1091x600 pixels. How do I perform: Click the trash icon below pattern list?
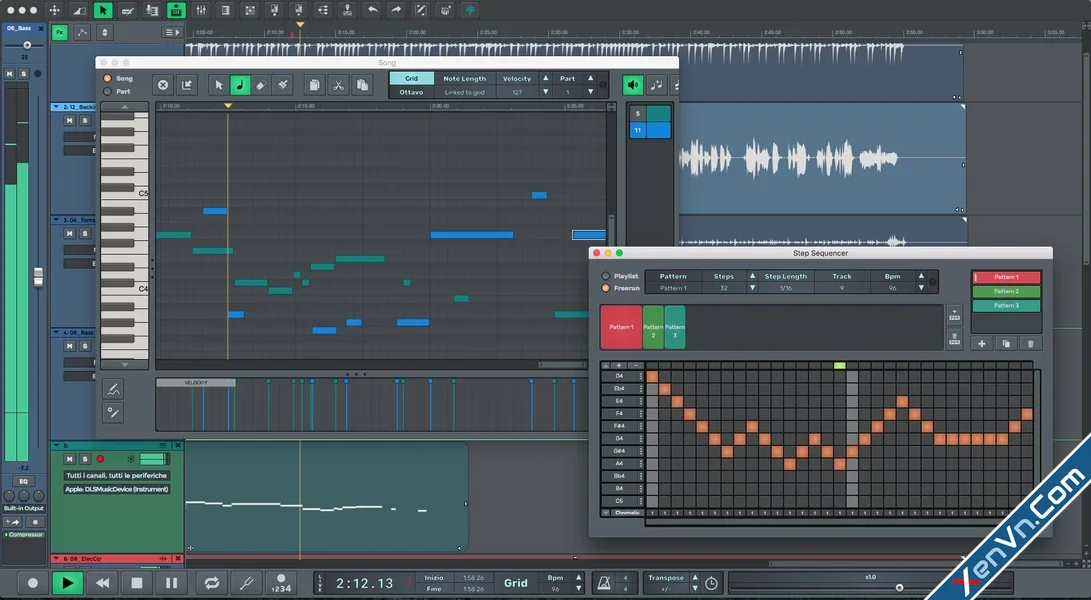(1030, 343)
